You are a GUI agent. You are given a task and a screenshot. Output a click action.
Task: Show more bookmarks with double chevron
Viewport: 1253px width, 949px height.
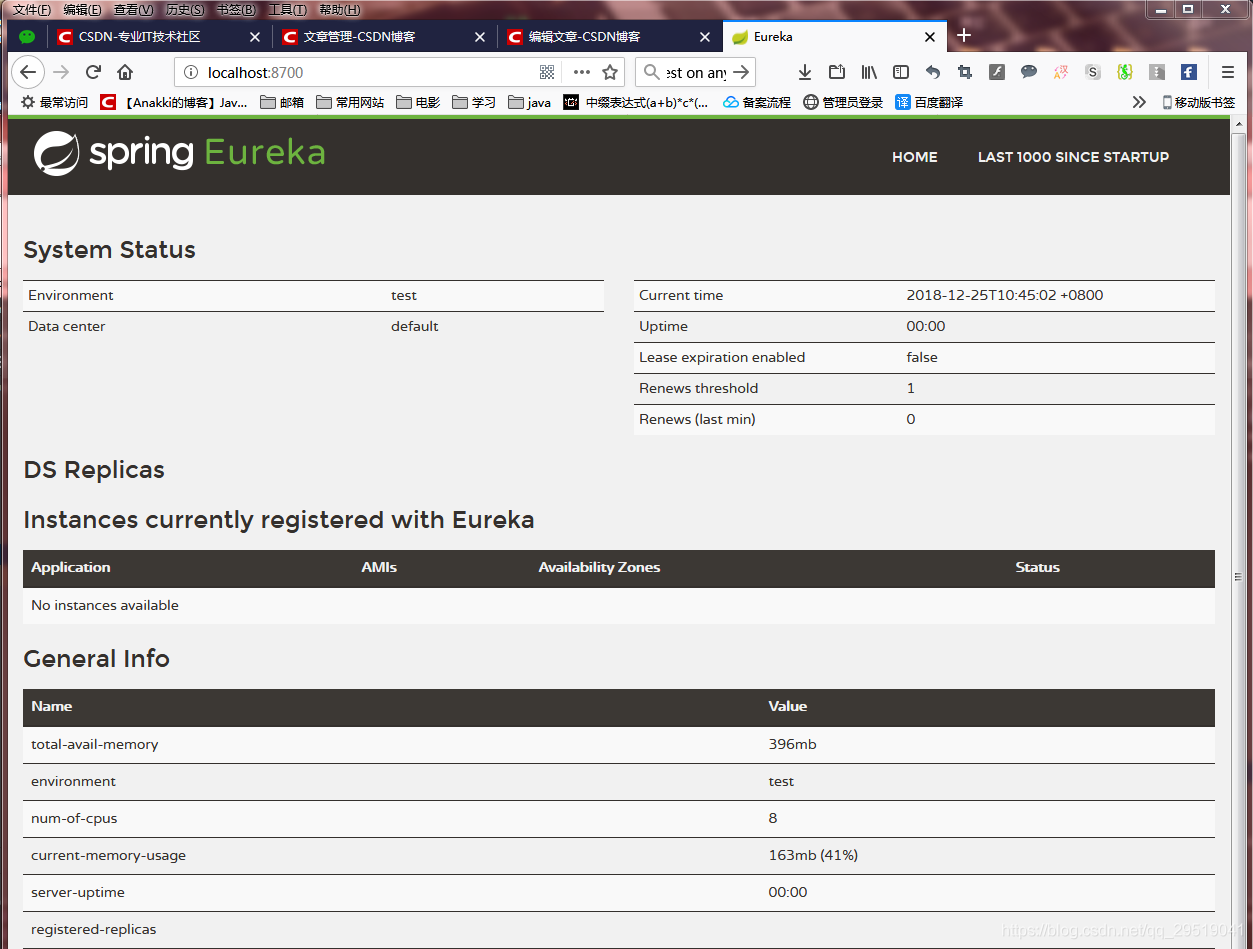pyautogui.click(x=1139, y=102)
